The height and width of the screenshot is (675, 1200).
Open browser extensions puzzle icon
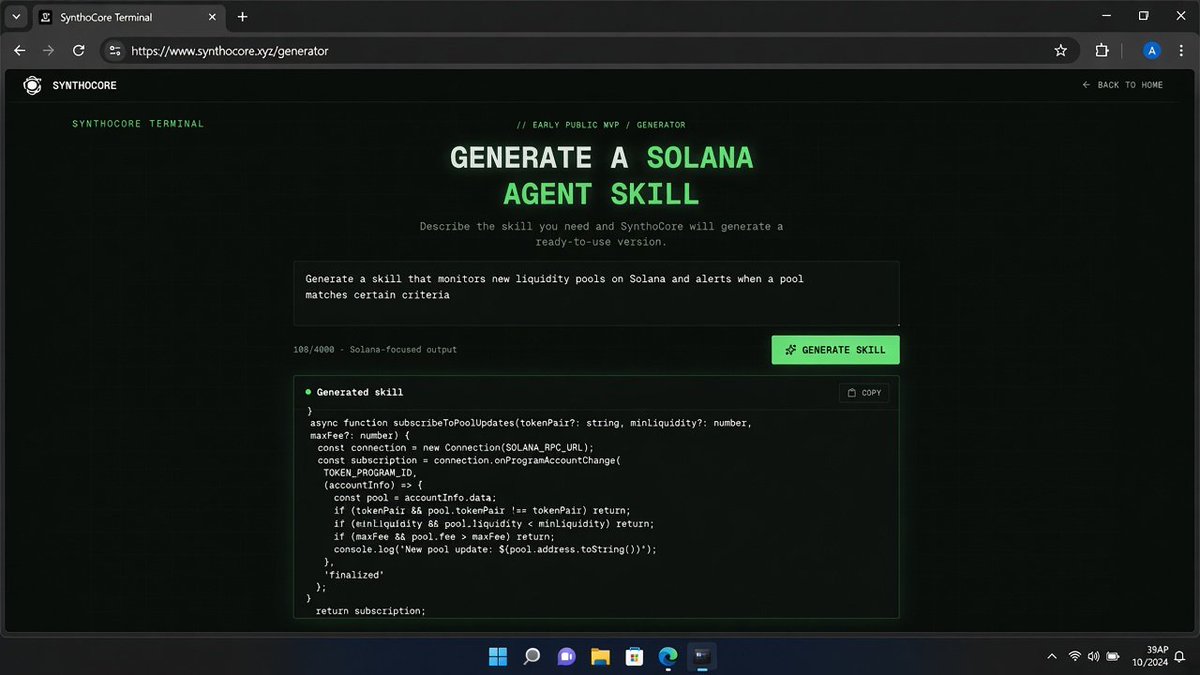(x=1103, y=50)
